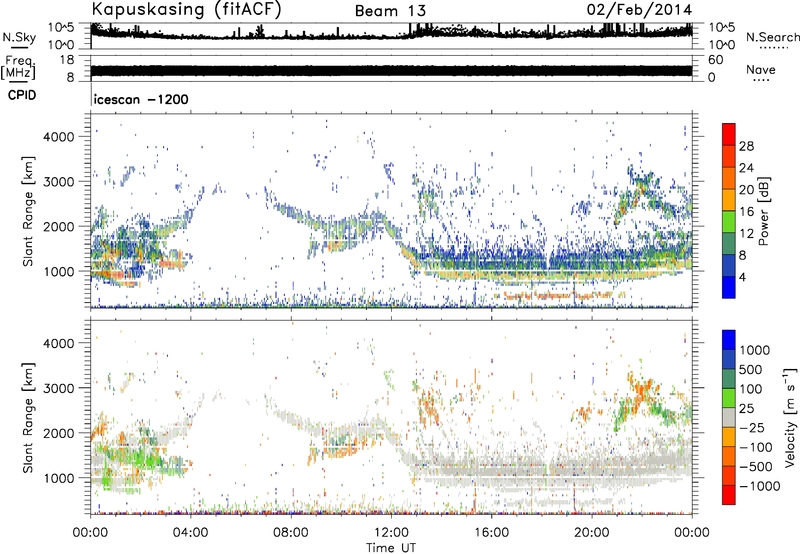
Task: Click the blue bottom segment of Power color bar
Action: pyautogui.click(x=729, y=287)
